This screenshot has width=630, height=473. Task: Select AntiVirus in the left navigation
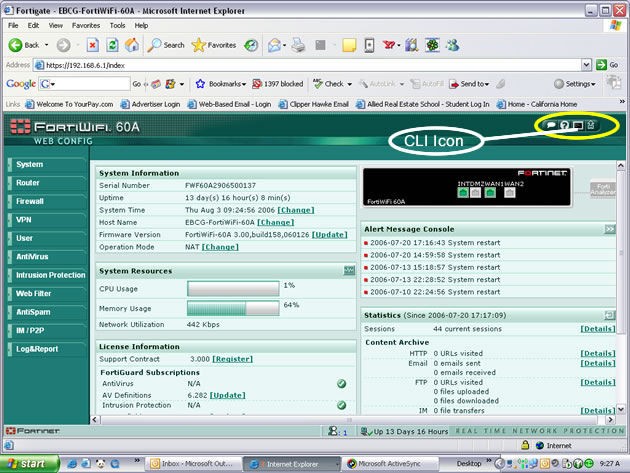[32, 256]
